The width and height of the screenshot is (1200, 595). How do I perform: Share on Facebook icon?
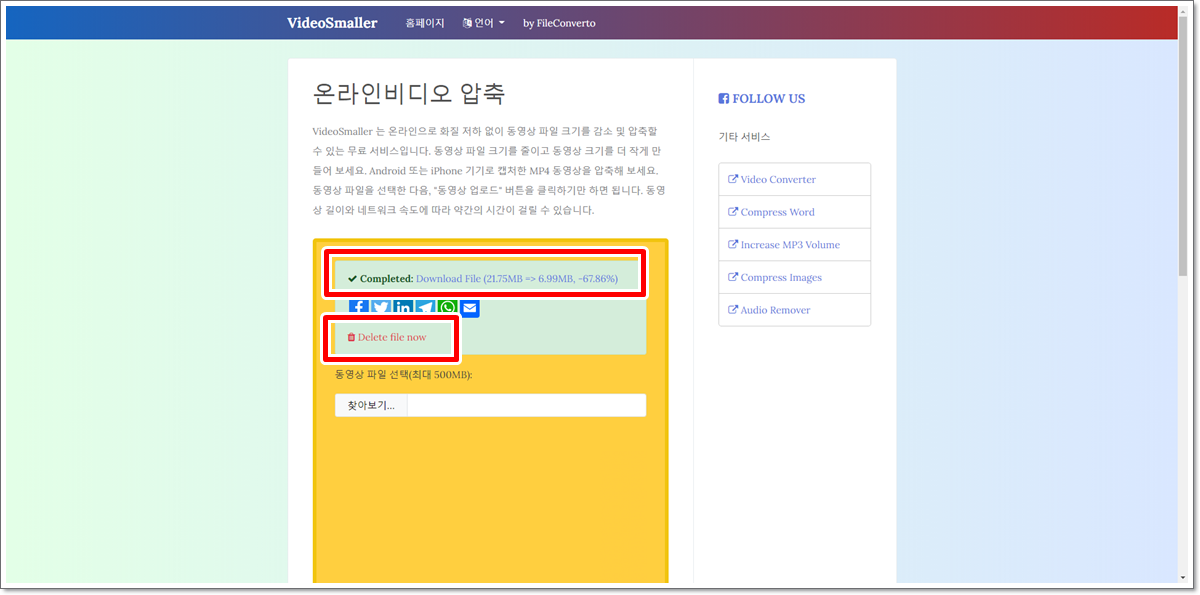(x=359, y=308)
